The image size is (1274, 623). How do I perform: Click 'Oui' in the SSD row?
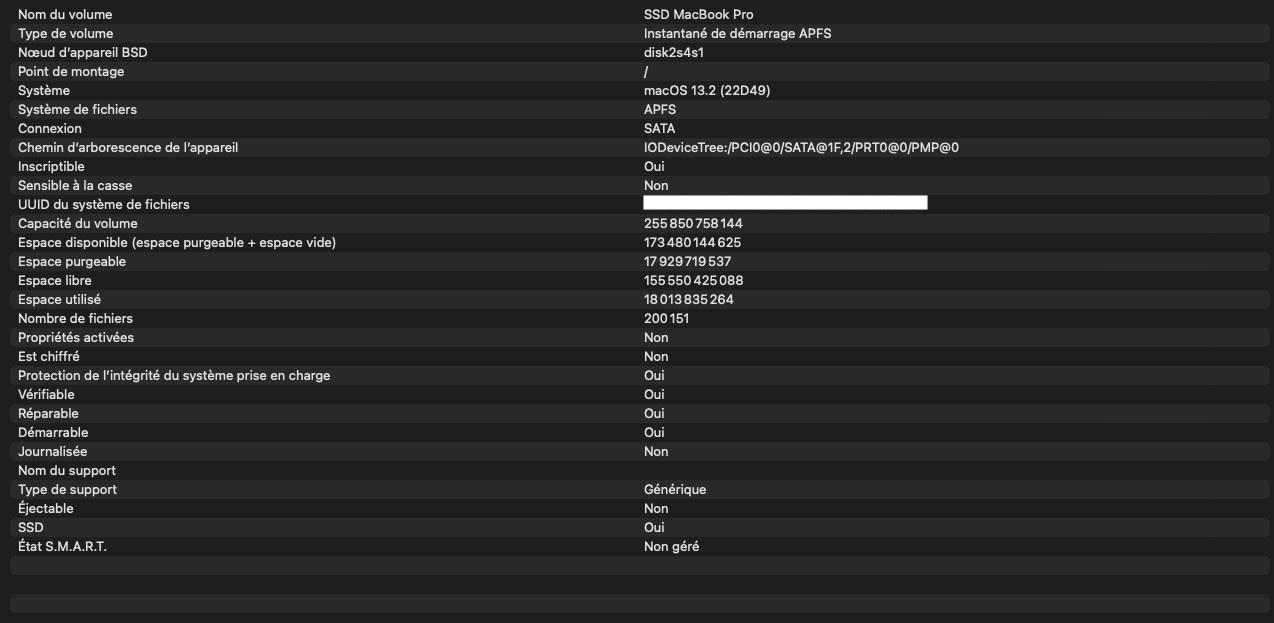point(654,528)
